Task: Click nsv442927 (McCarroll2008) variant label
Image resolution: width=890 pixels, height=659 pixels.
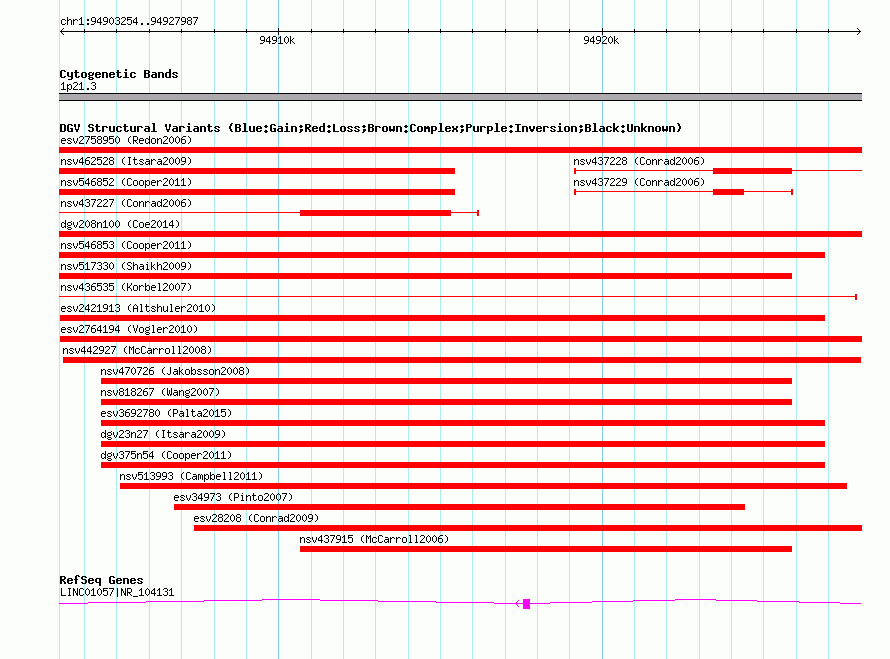Action: point(137,350)
